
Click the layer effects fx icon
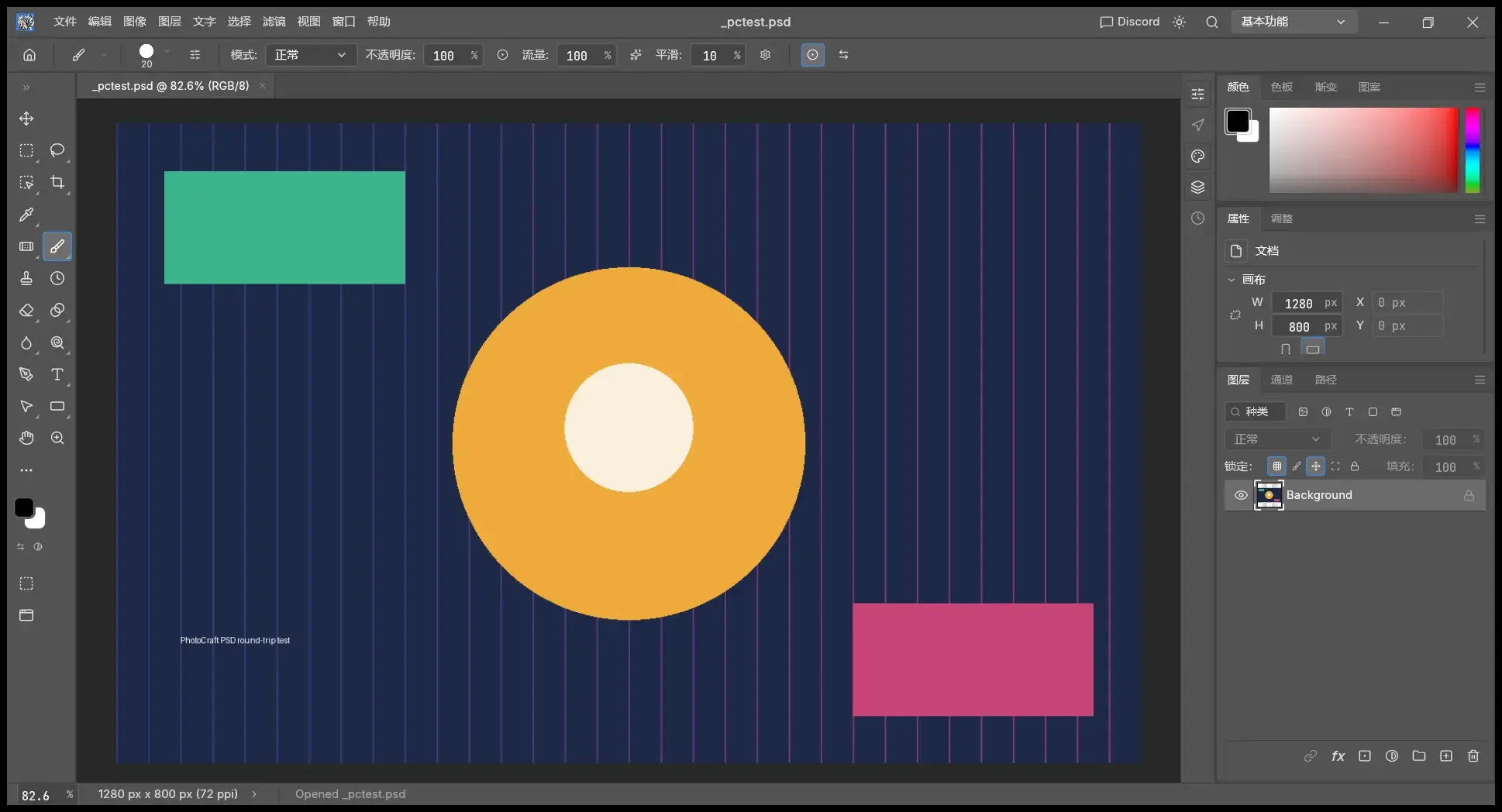coord(1338,756)
